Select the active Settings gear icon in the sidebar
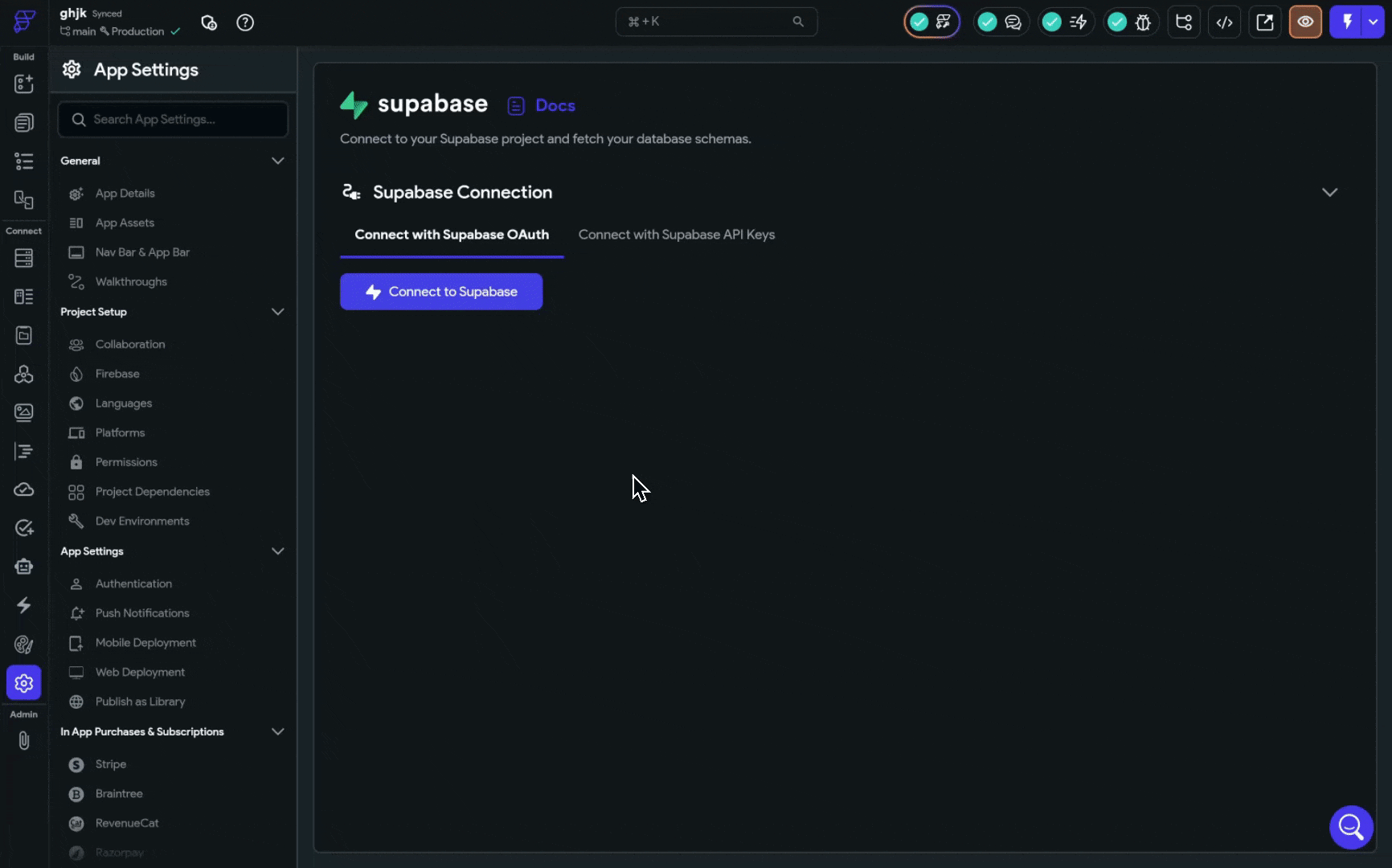 24,682
